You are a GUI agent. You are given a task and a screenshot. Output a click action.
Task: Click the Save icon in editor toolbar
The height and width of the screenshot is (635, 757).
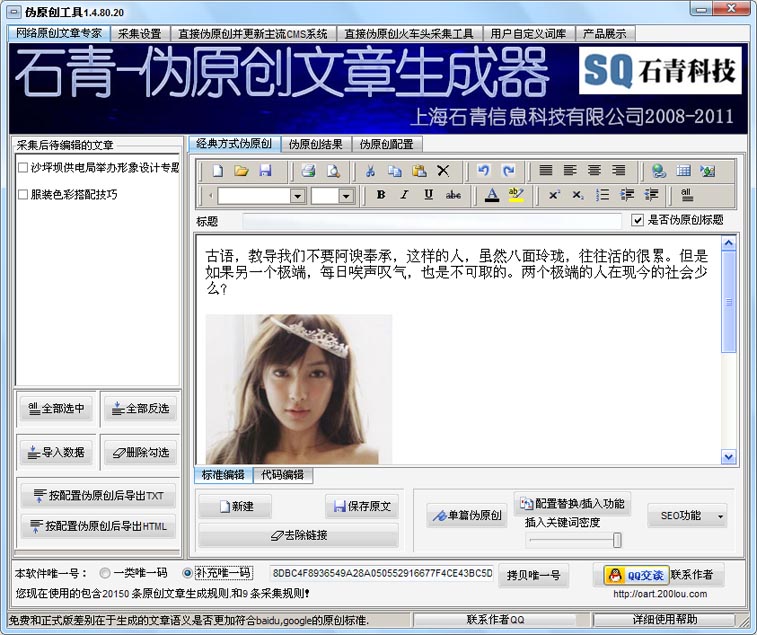pyautogui.click(x=265, y=170)
